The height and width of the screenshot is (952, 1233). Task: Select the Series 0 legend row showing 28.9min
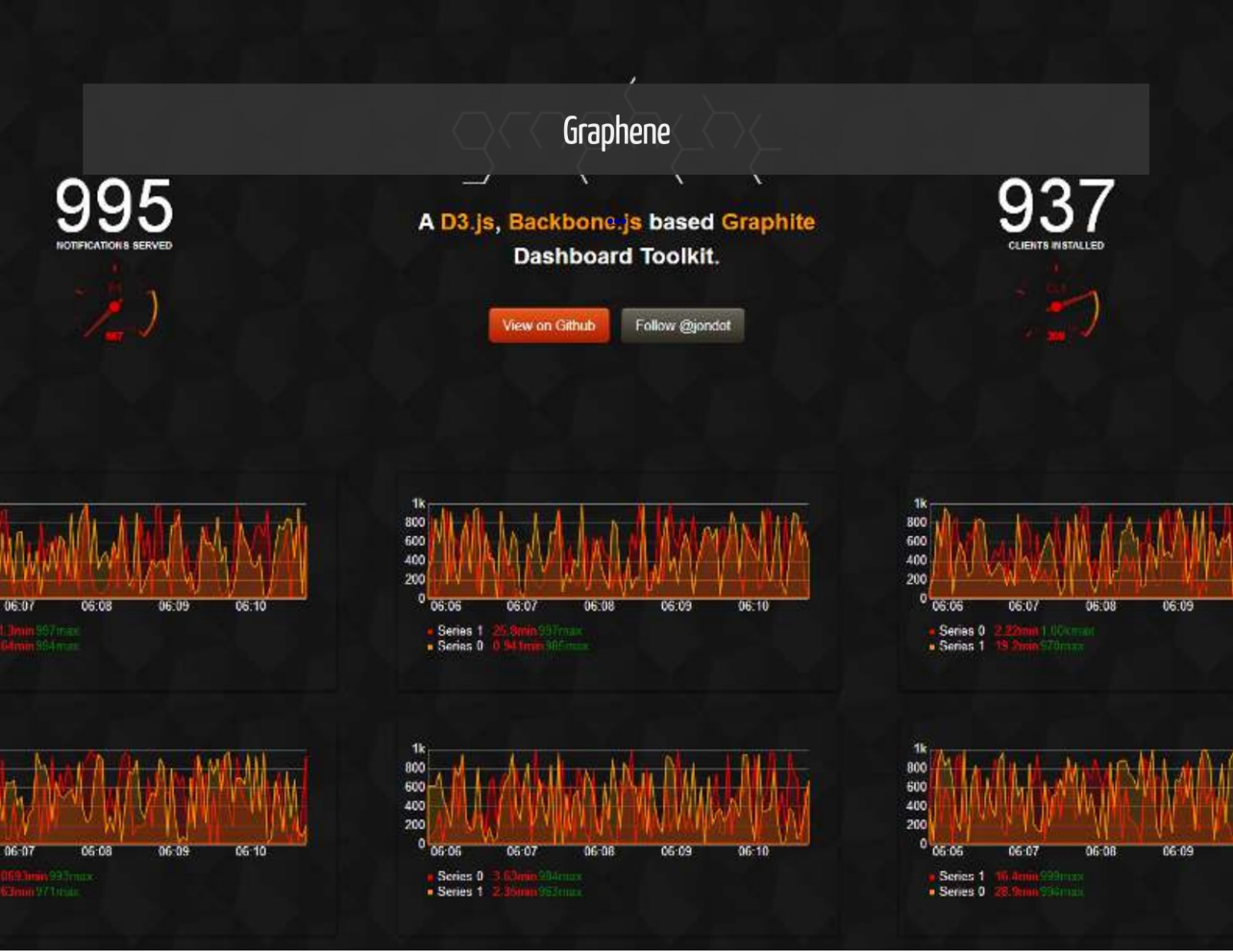click(x=1006, y=891)
